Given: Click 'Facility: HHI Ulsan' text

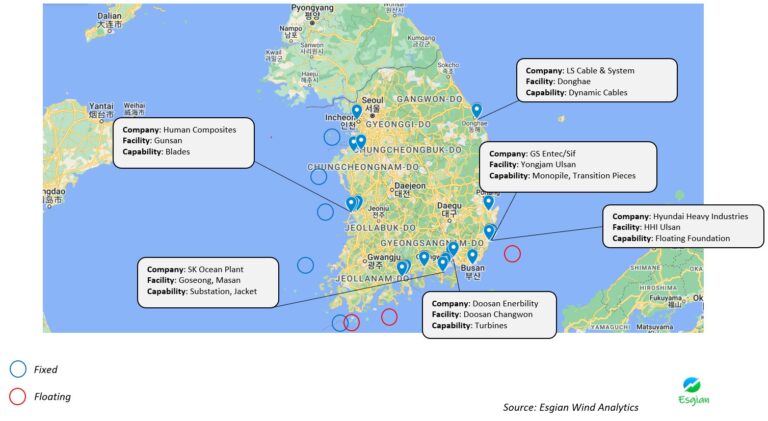Looking at the screenshot, I should pos(646,227).
